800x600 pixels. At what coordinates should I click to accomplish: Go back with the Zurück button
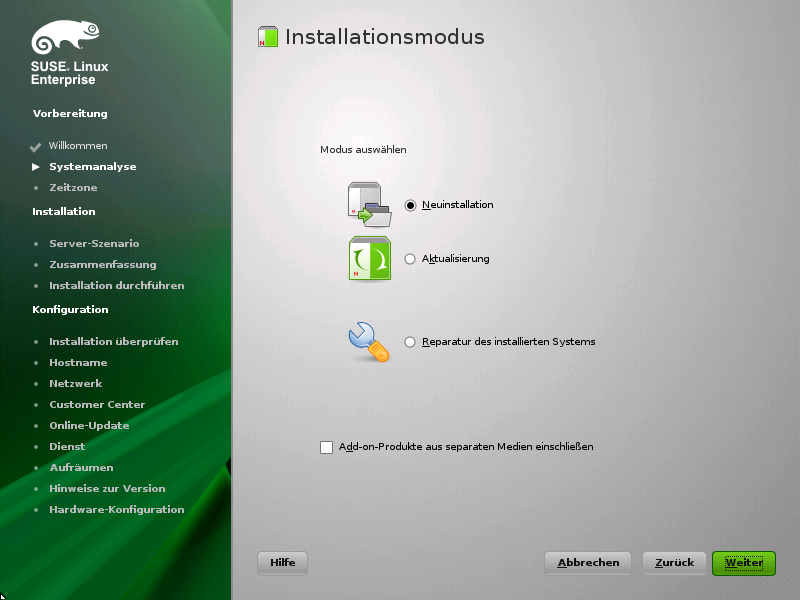674,563
